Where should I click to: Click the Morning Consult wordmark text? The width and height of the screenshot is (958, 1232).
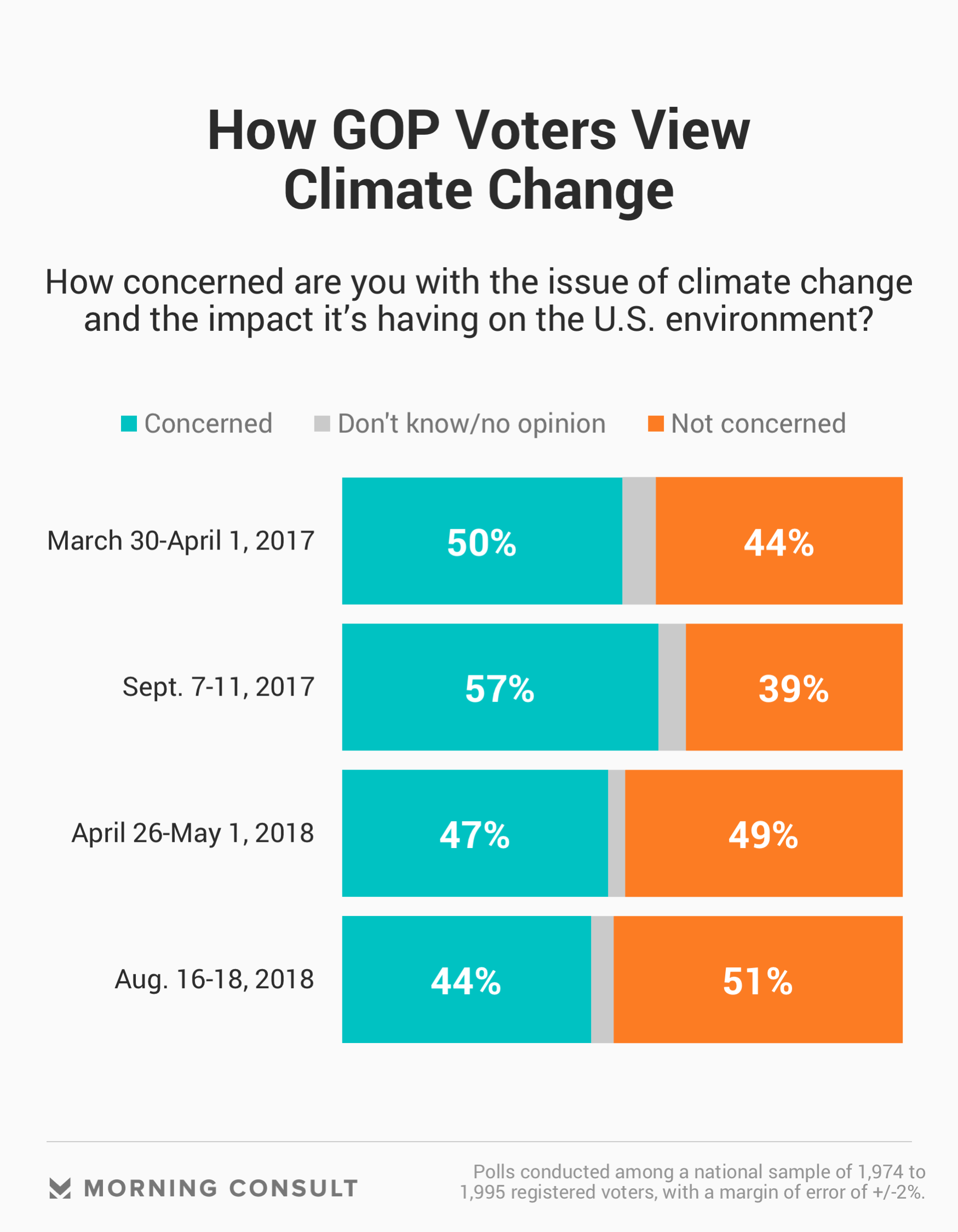pos(221,1188)
